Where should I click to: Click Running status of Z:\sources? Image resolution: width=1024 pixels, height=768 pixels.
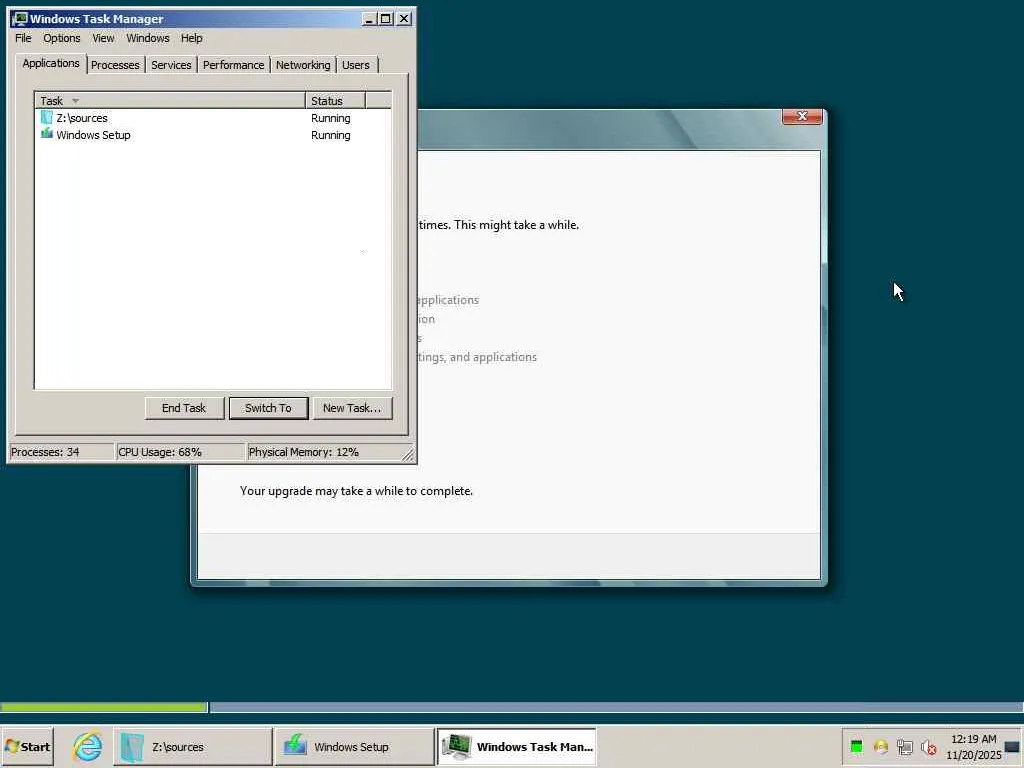330,118
